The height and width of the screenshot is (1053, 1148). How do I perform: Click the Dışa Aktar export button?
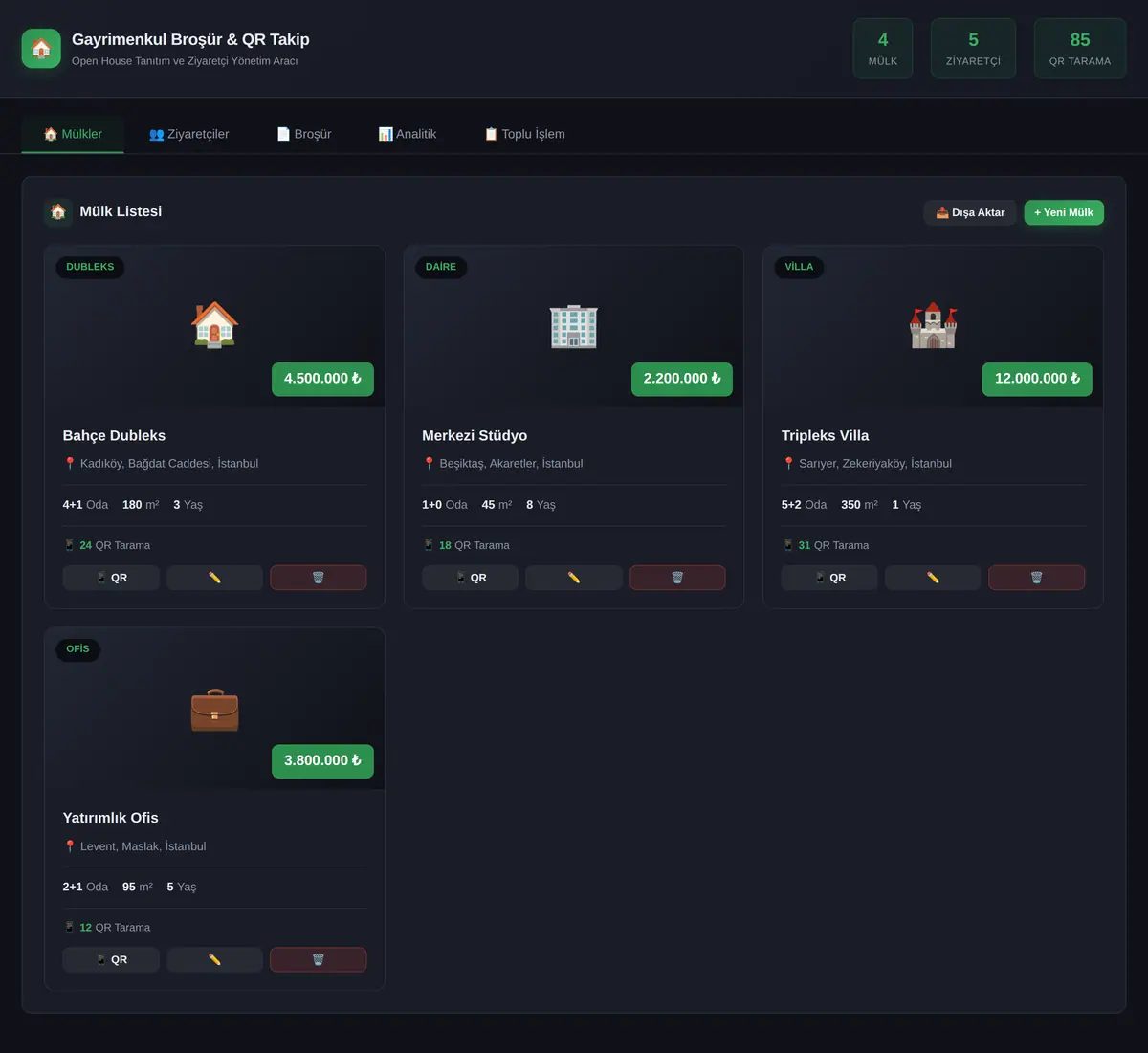click(x=970, y=212)
